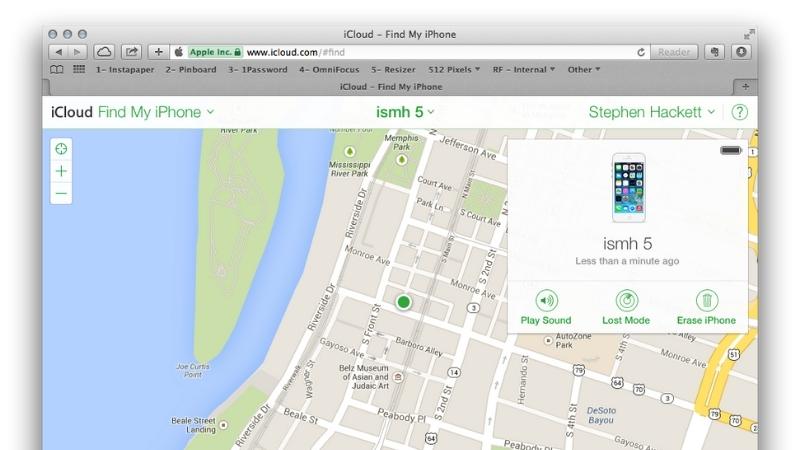Expand the Other bookmarks folder

[584, 70]
